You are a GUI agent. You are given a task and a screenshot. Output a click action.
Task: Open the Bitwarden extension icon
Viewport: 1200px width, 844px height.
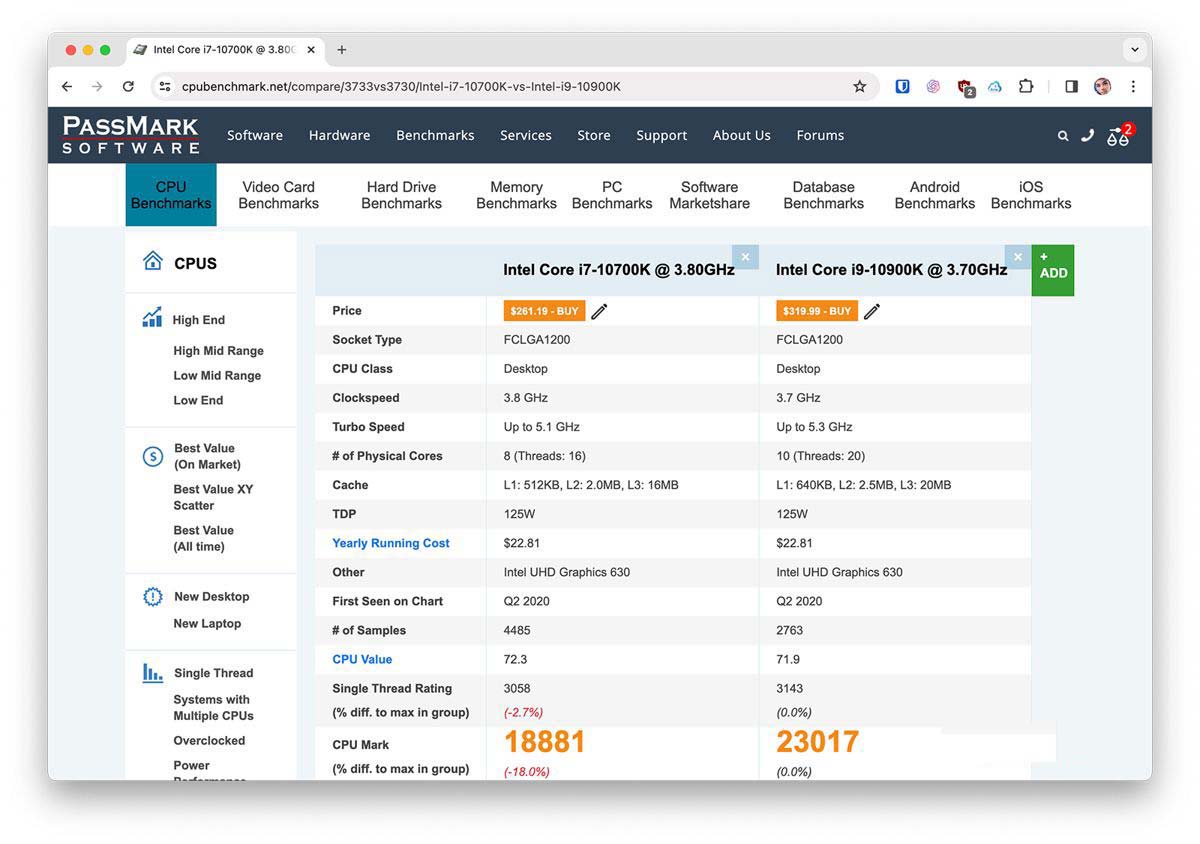pyautogui.click(x=902, y=87)
